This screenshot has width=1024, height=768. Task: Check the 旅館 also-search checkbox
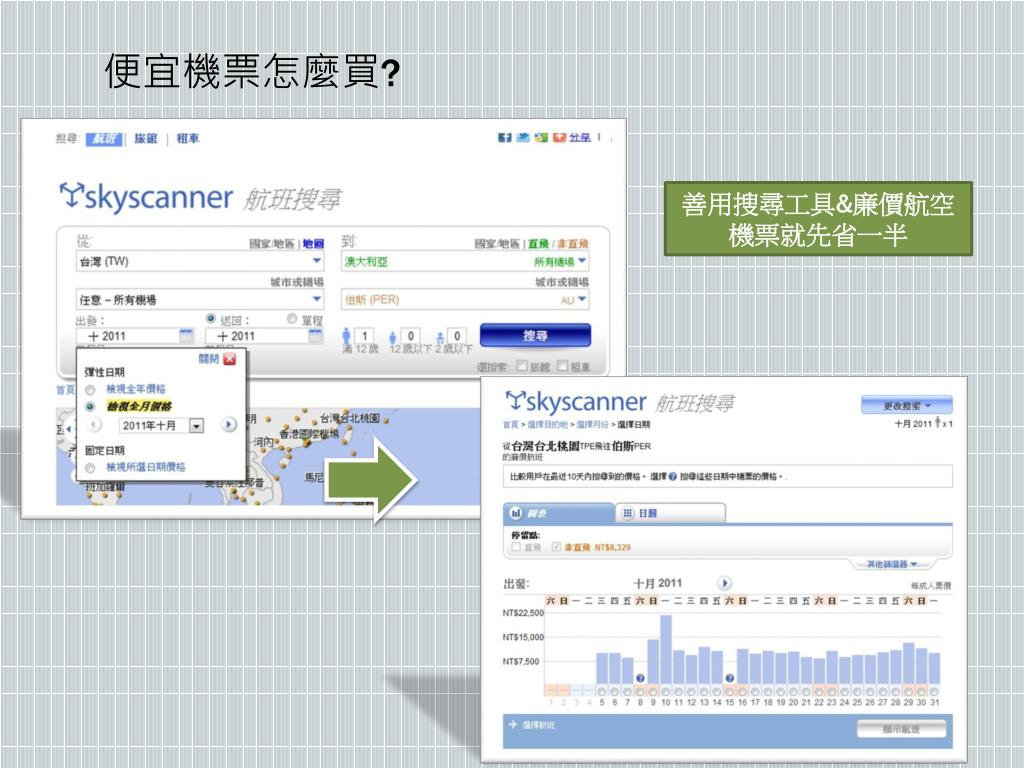522,366
